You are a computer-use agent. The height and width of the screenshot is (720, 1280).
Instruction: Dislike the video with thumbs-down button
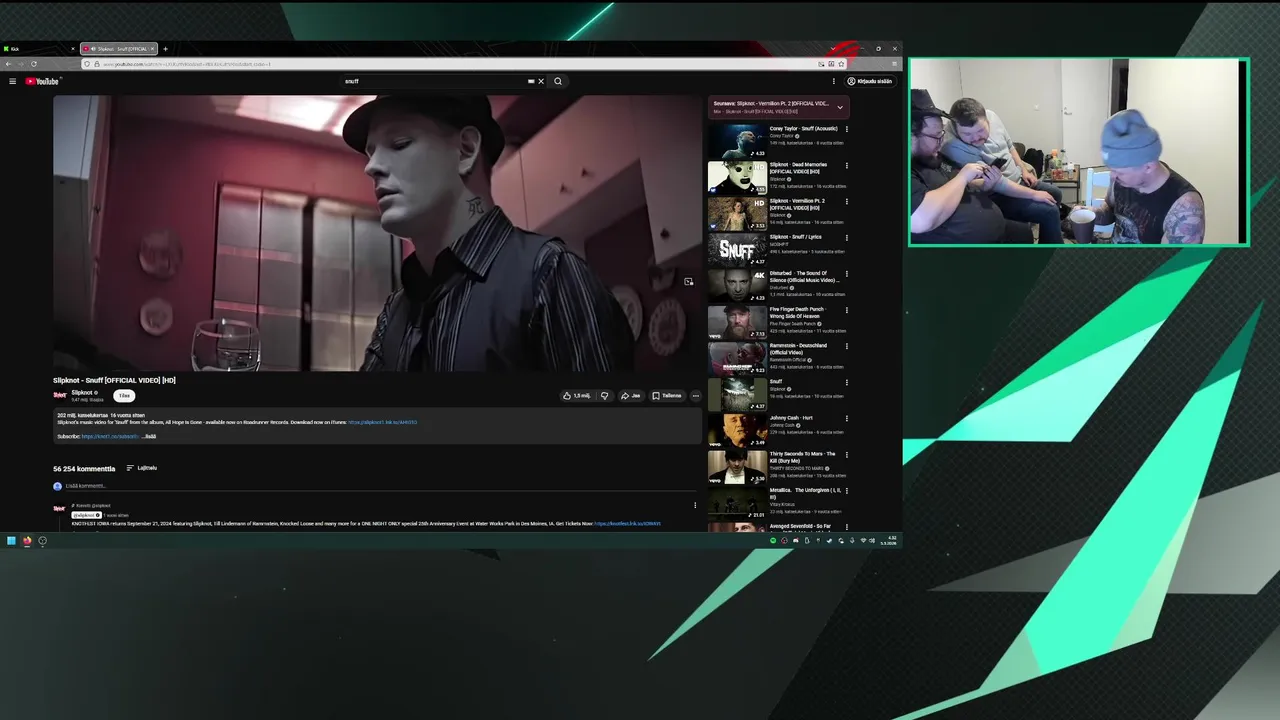coord(604,395)
